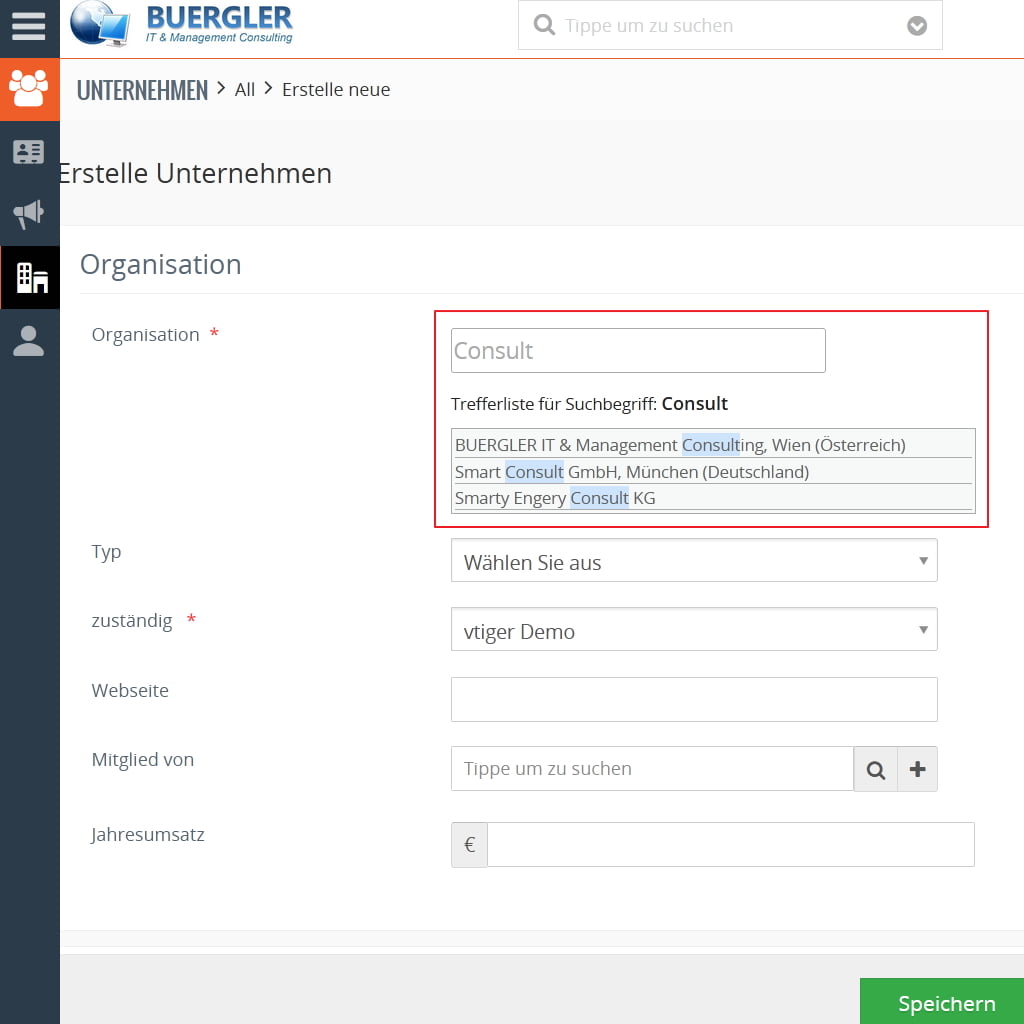Select the organizations building icon in the sidebar
Image resolution: width=1024 pixels, height=1024 pixels.
point(29,278)
